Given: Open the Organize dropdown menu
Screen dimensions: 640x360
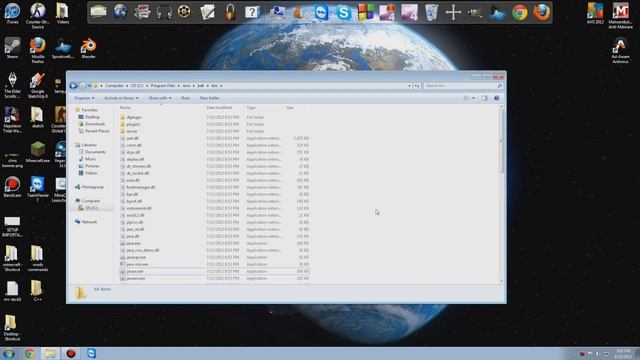Looking at the screenshot, I should (x=84, y=98).
